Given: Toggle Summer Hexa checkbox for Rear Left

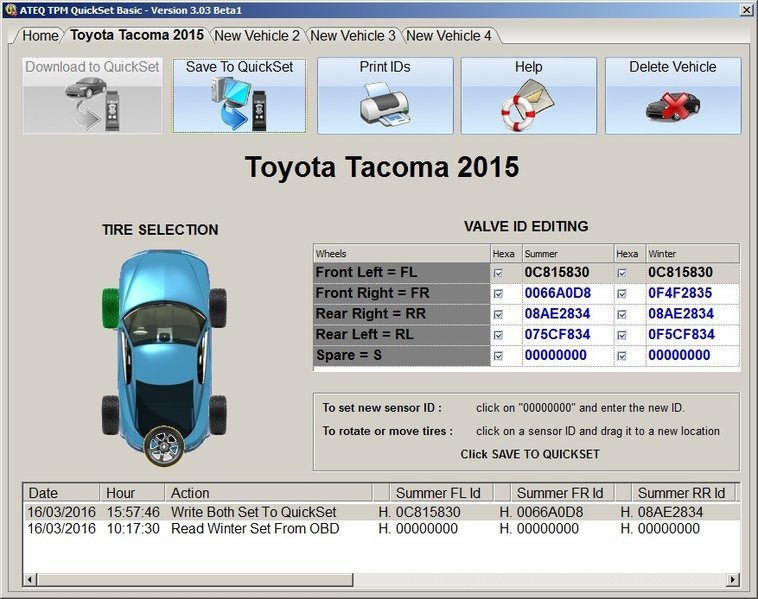Looking at the screenshot, I should (x=498, y=335).
